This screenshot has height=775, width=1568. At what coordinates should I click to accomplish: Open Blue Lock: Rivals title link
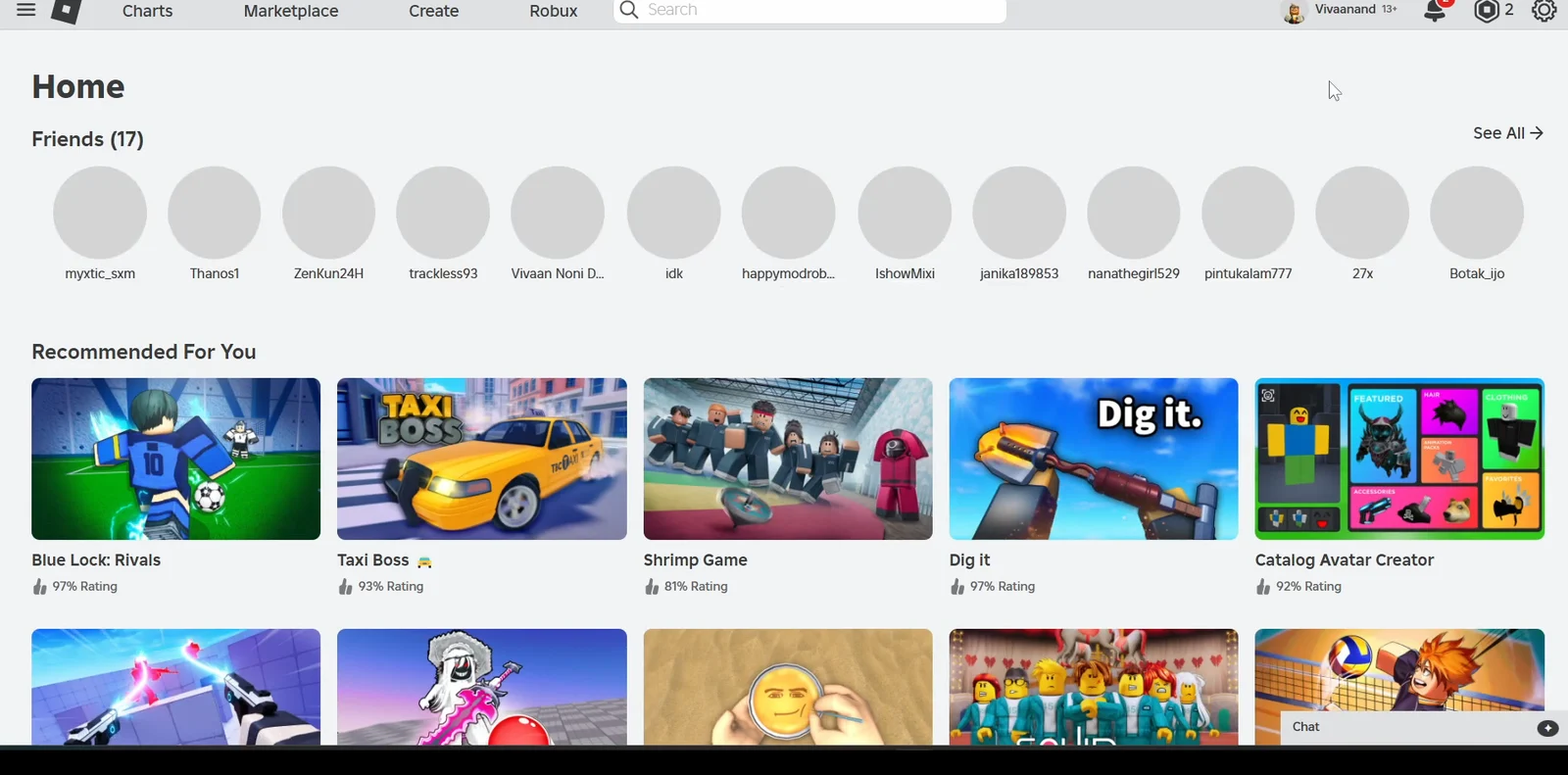pyautogui.click(x=96, y=560)
